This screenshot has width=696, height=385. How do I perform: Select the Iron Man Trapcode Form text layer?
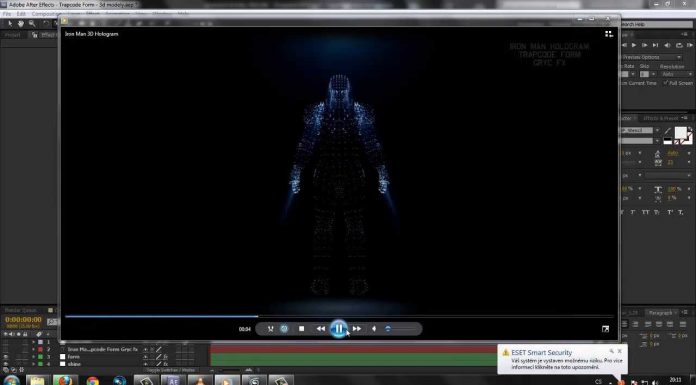pyautogui.click(x=102, y=349)
